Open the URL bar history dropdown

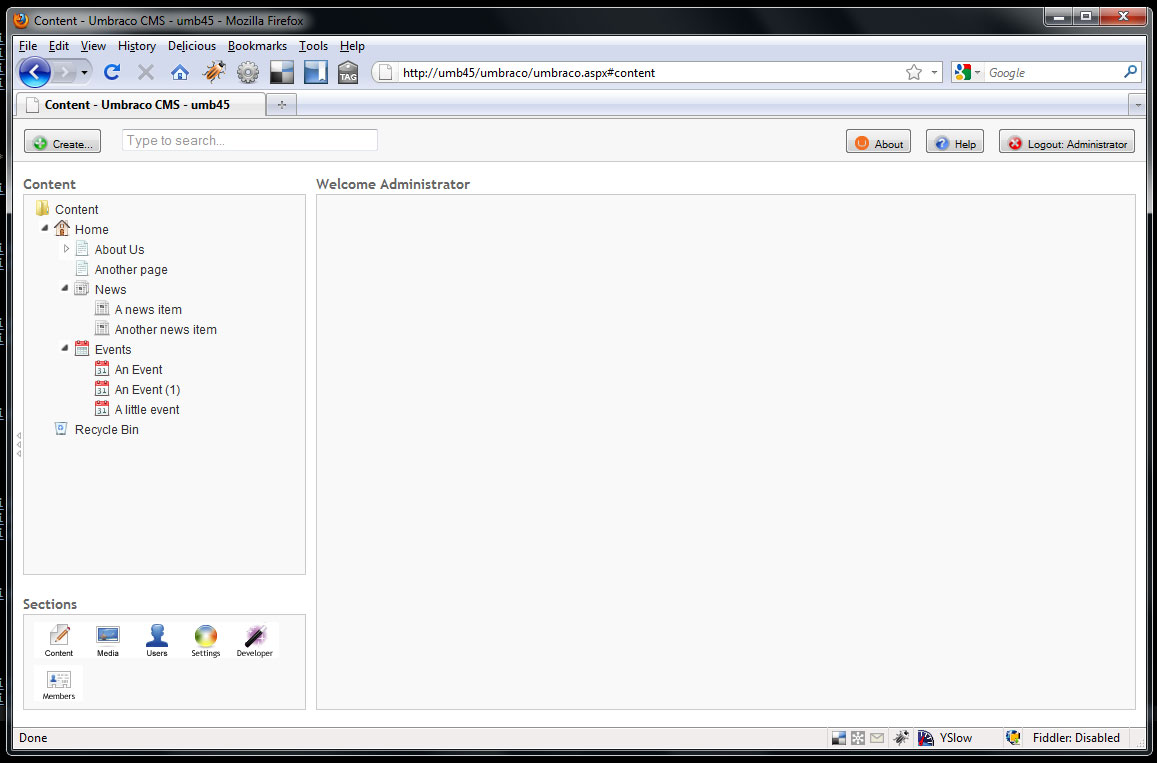click(x=934, y=72)
